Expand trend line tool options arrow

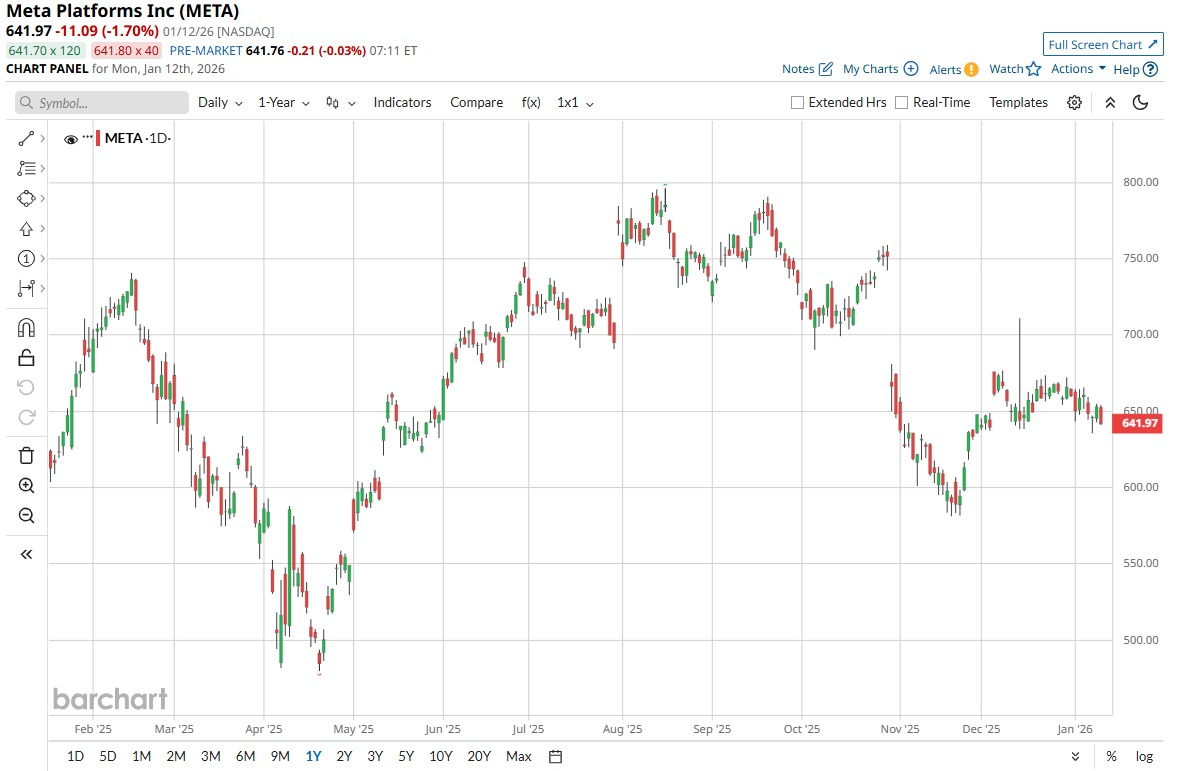[43, 138]
